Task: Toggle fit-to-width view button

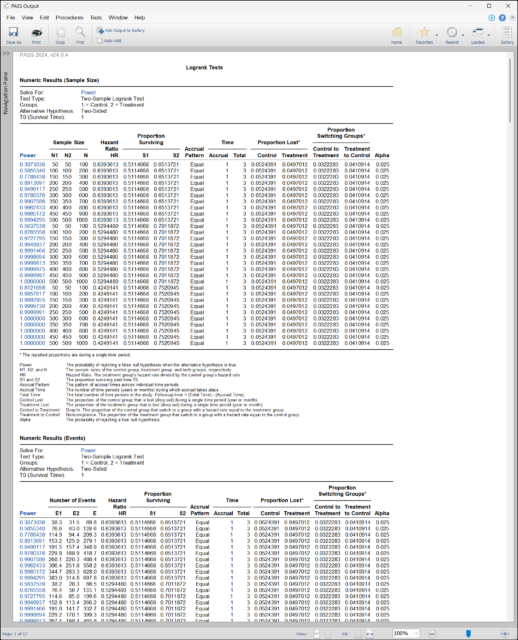Action: [x=370, y=633]
